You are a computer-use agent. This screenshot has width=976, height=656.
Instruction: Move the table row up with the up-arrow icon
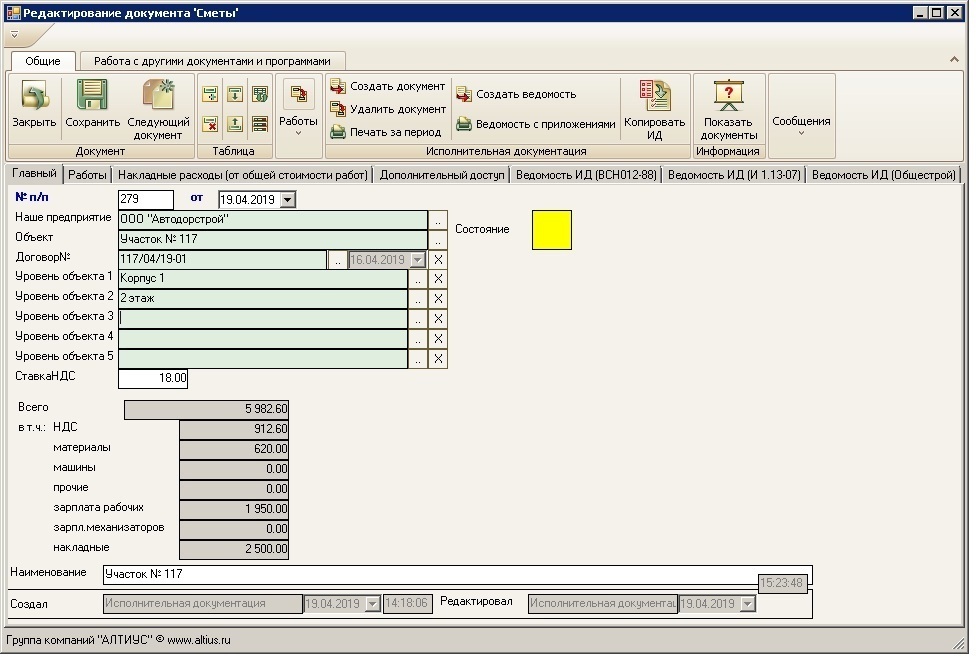(235, 124)
